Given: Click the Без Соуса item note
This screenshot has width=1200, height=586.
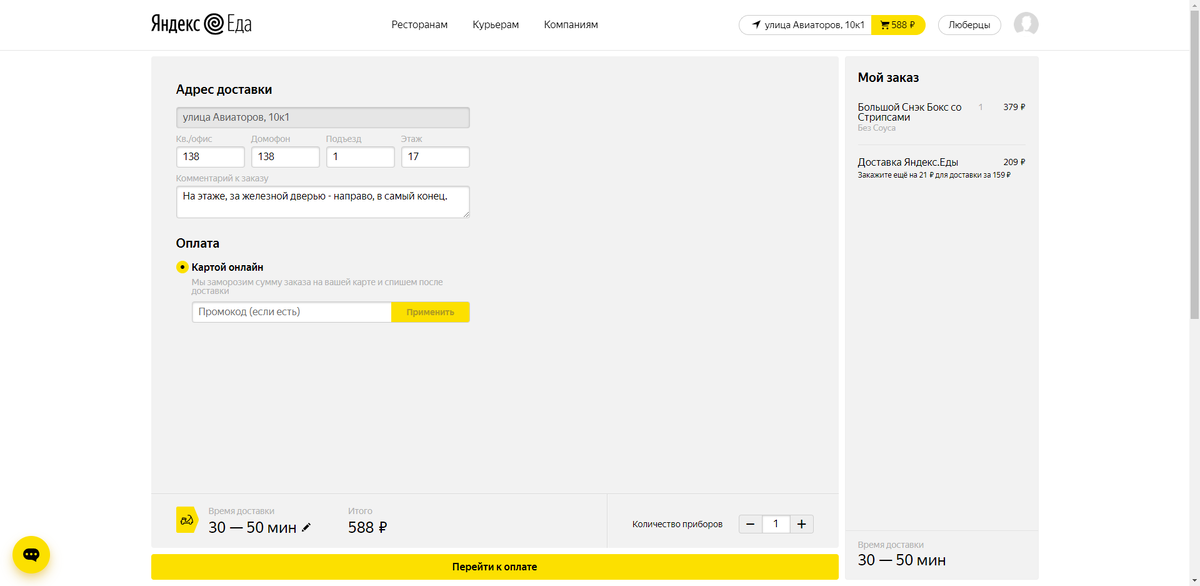Looking at the screenshot, I should [x=877, y=128].
